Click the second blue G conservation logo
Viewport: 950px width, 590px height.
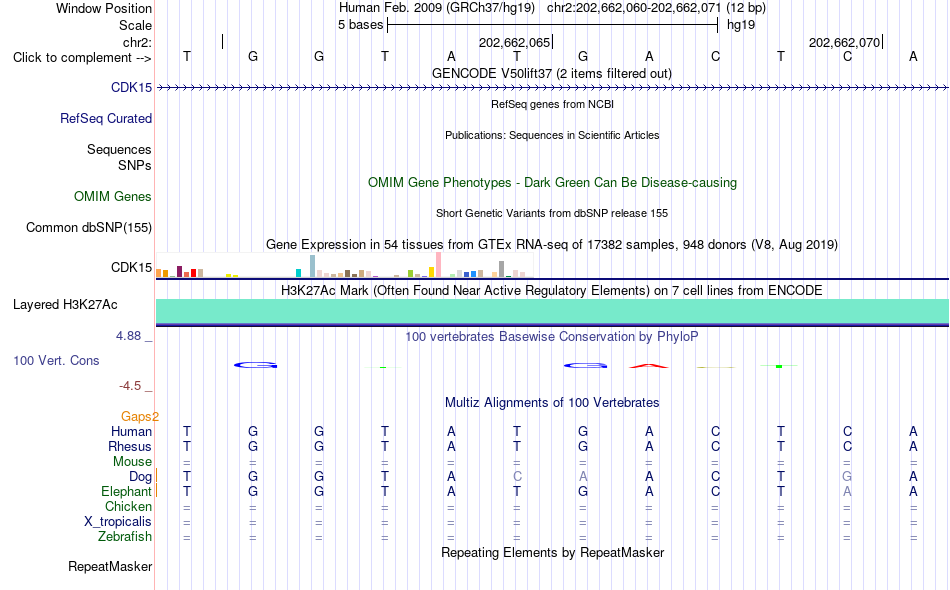tap(585, 365)
